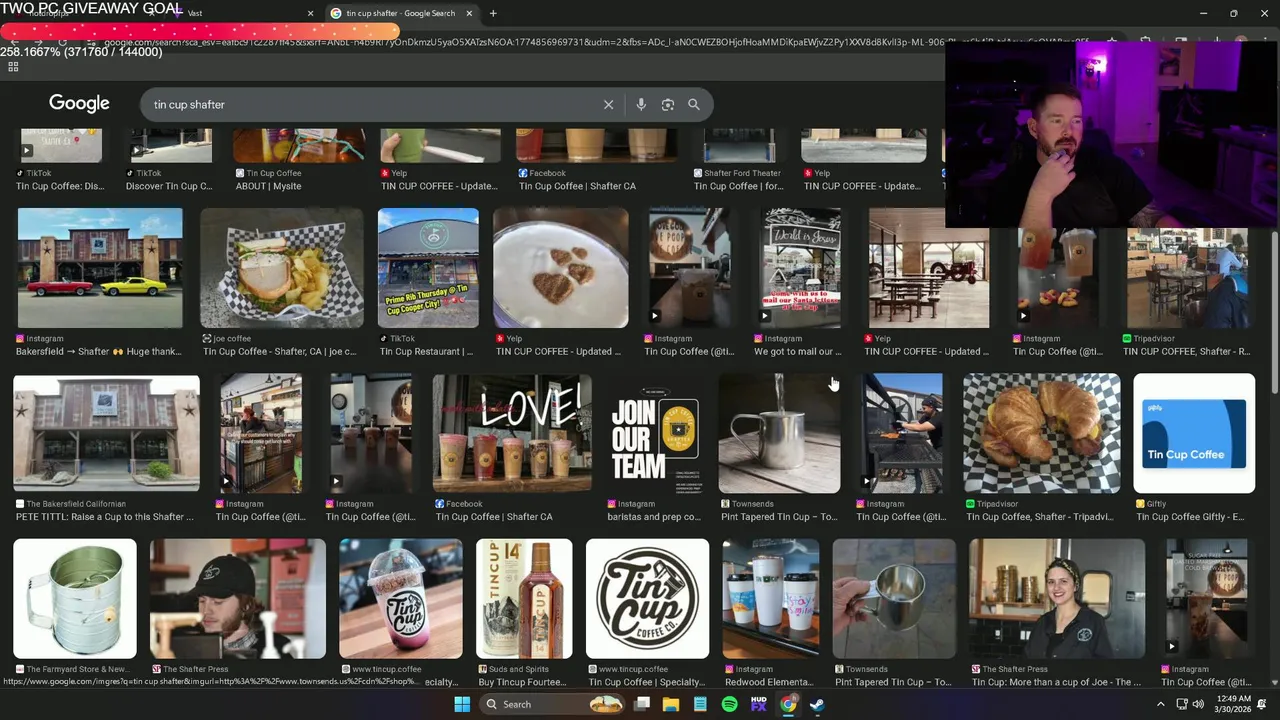Click into the tin cup shafter search field
This screenshot has width=1280, height=720.
point(370,105)
